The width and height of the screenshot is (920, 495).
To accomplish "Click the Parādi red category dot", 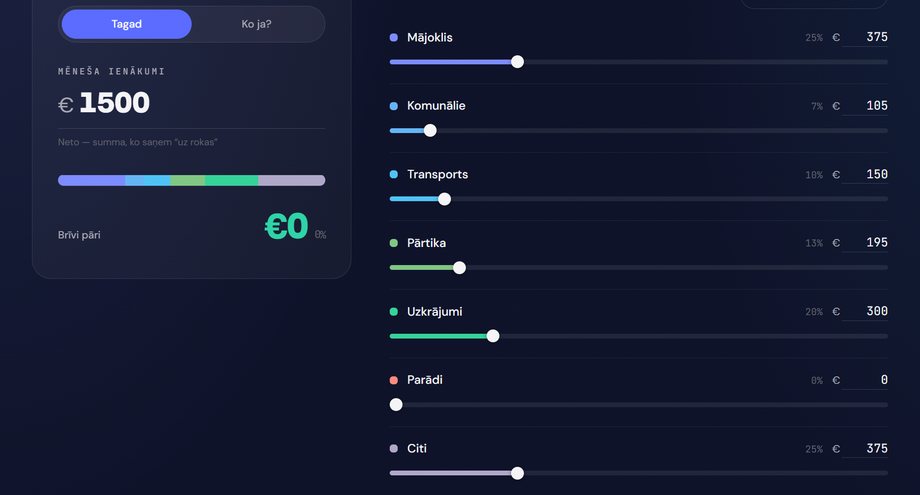I will pyautogui.click(x=394, y=380).
